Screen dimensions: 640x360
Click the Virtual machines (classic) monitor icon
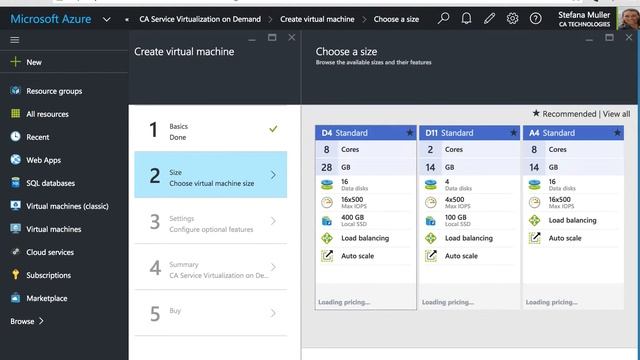pos(16,205)
